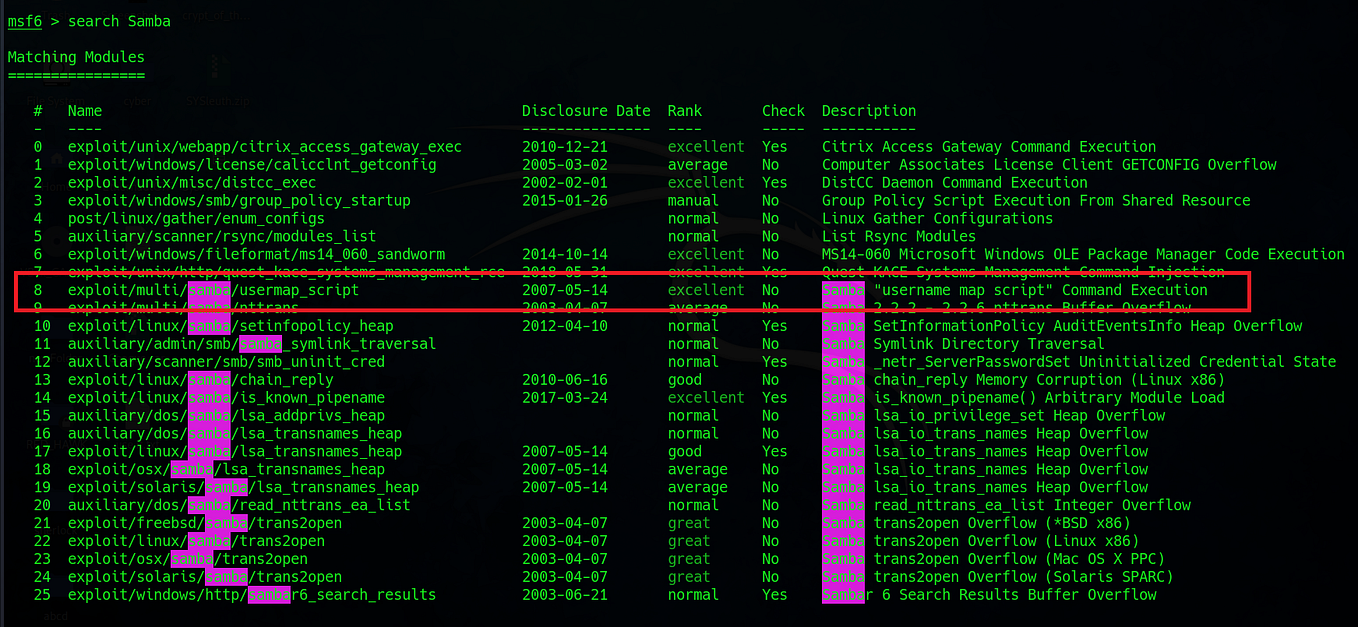Image resolution: width=1358 pixels, height=627 pixels.
Task: Click the distcc_exec exploit entry
Action: tap(190, 182)
